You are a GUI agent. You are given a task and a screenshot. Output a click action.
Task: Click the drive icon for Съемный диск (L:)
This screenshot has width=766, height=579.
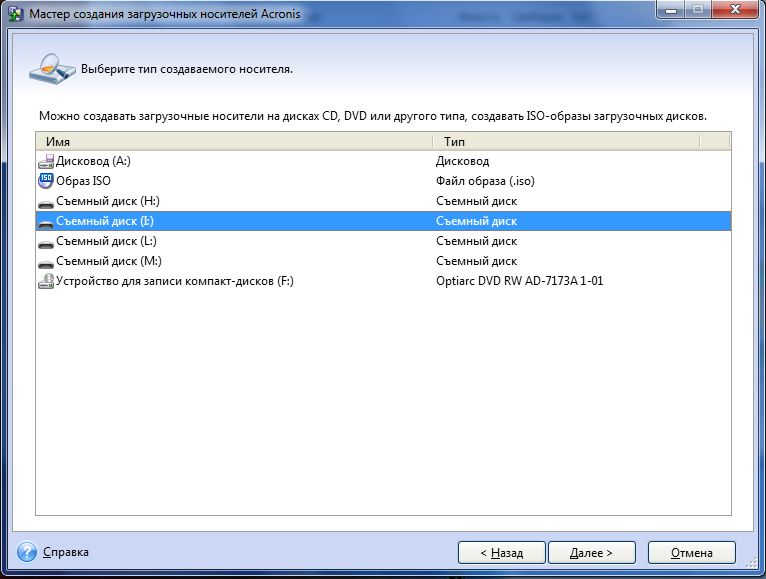[46, 243]
